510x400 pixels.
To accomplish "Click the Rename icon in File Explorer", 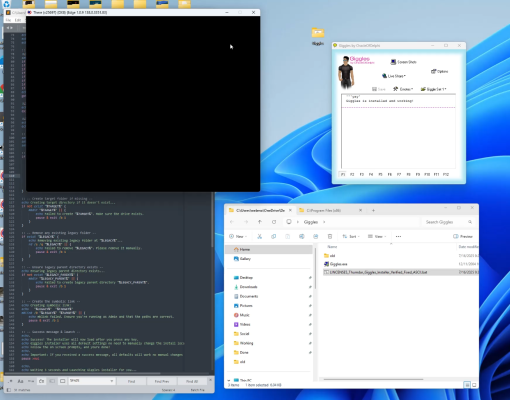I will (301, 236).
